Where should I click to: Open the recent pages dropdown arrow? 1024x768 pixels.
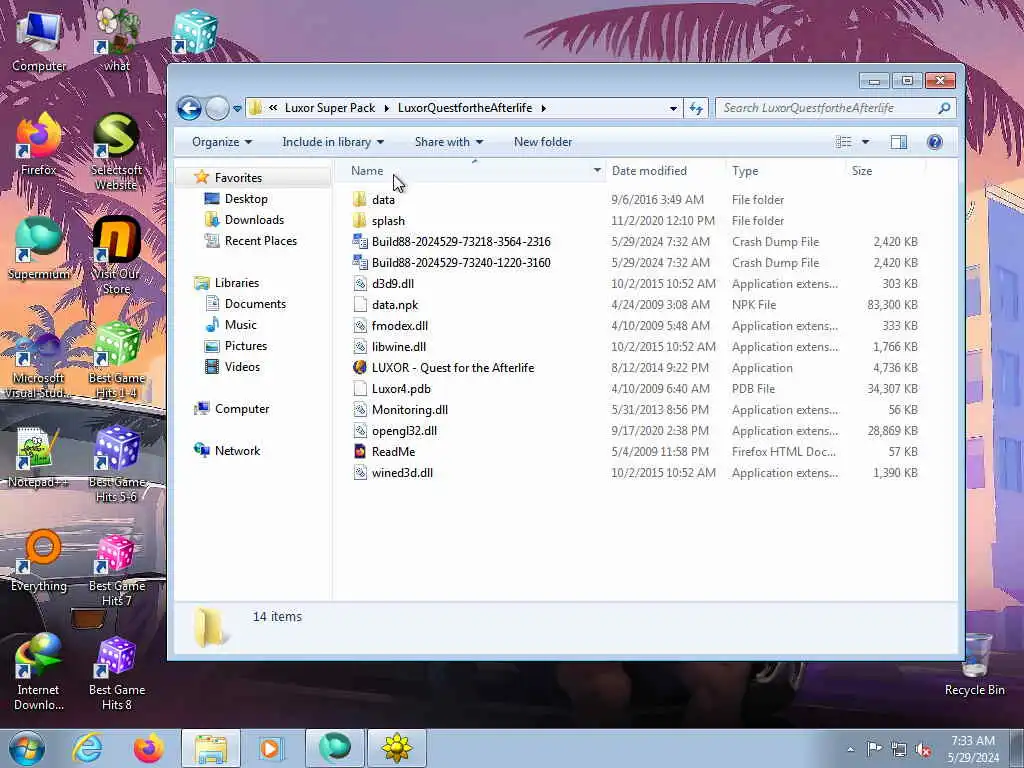[237, 108]
